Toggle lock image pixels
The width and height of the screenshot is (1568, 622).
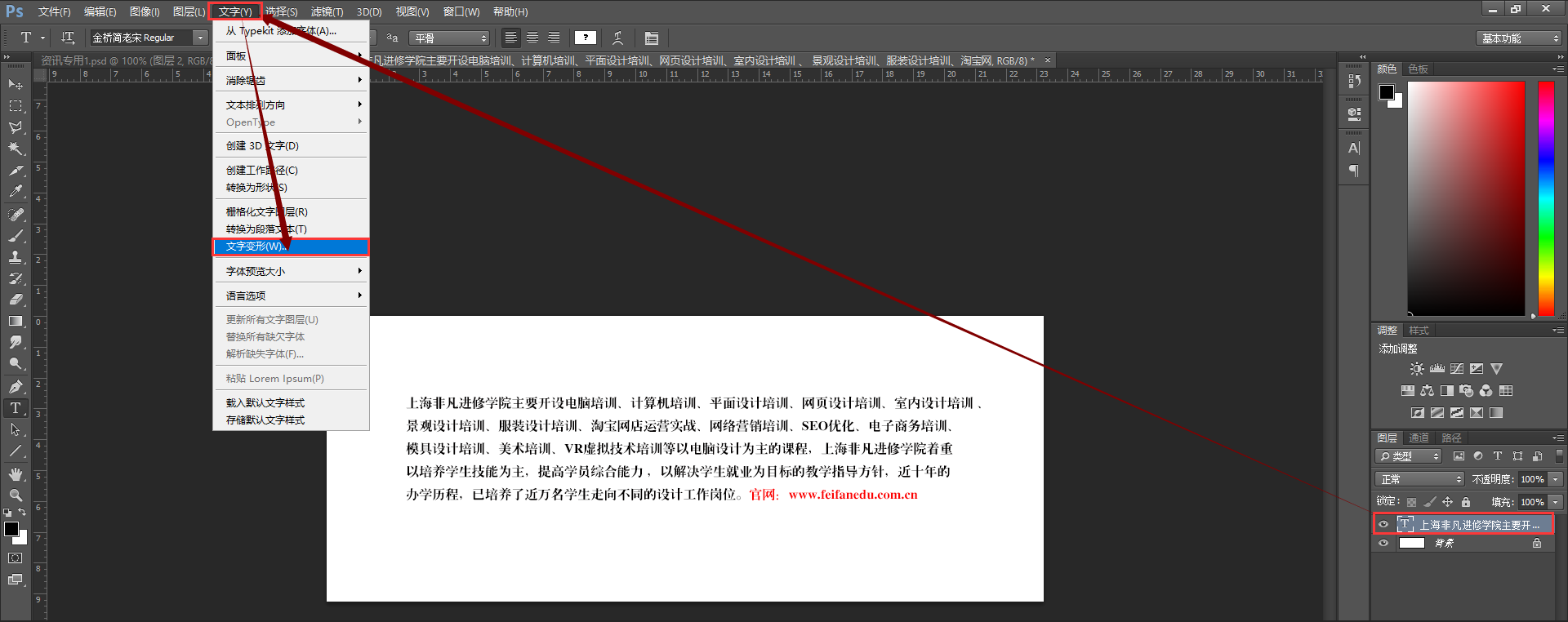click(x=1429, y=502)
